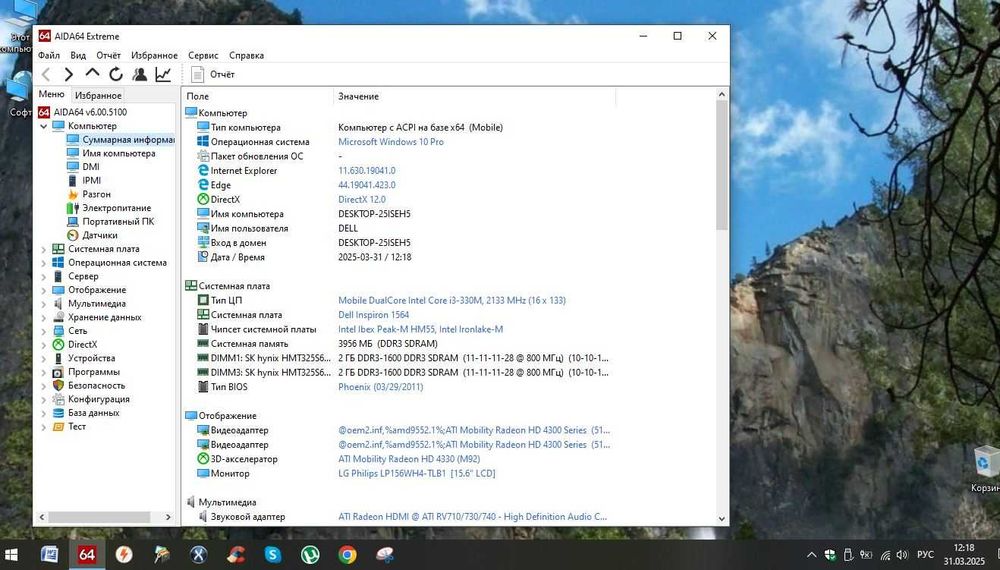Expand the Операционная система tree node

pyautogui.click(x=44, y=263)
